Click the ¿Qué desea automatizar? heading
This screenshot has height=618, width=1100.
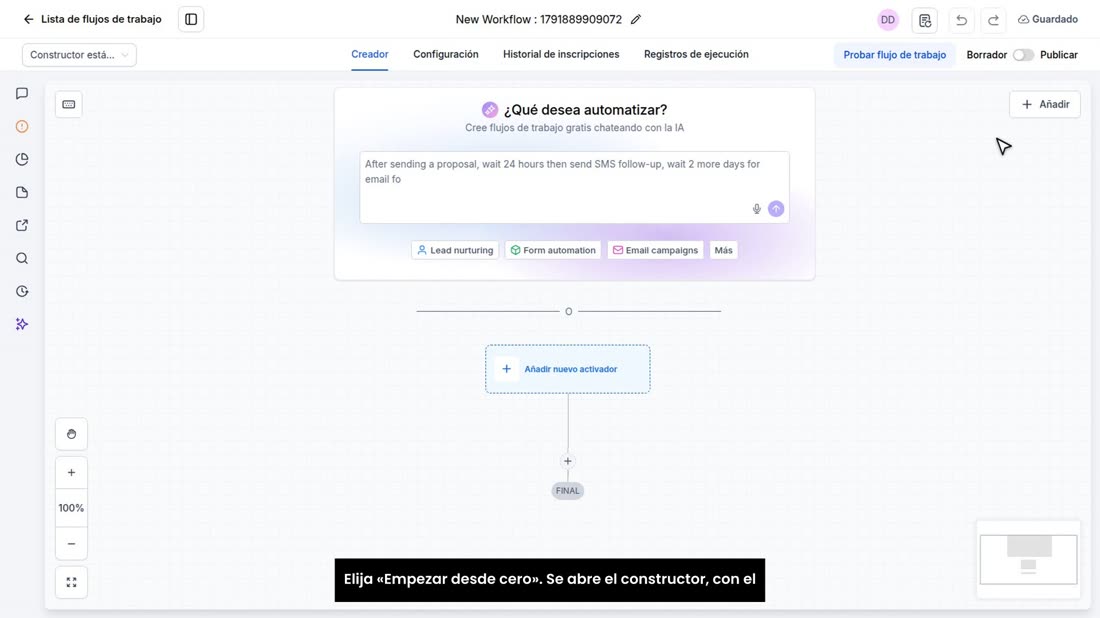click(585, 110)
